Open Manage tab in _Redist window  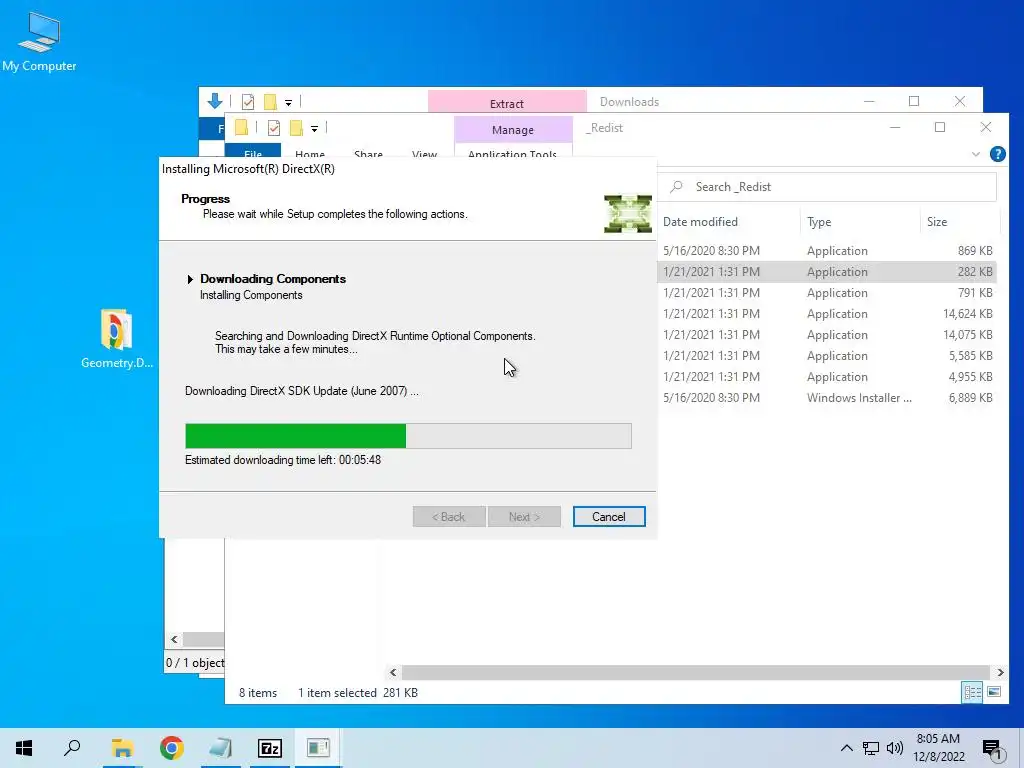tap(513, 130)
